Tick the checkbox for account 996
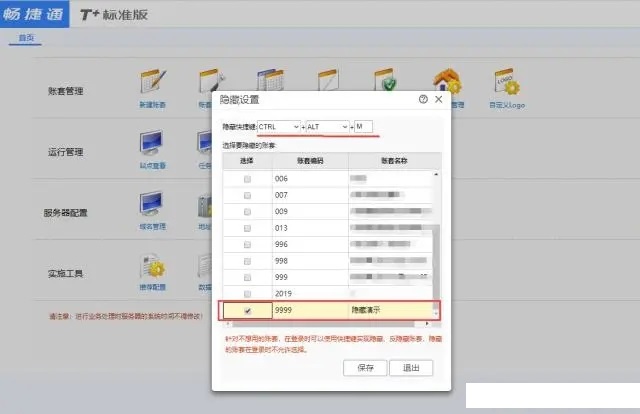 click(x=247, y=245)
